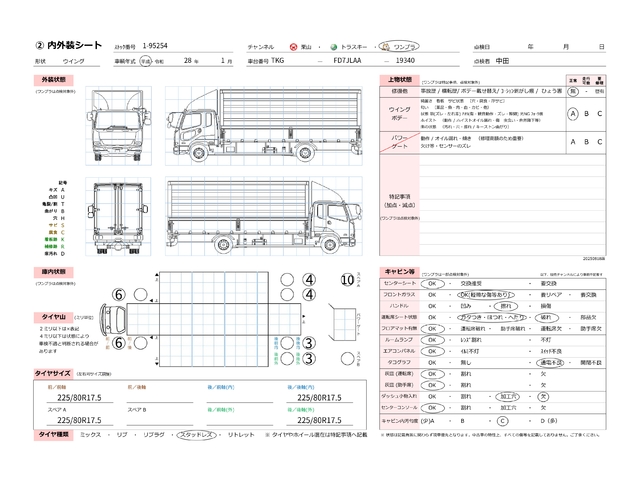Image resolution: width=640 pixels, height=480 pixels.
Task: Select grade A for ウイングボデー
Action: point(571,114)
